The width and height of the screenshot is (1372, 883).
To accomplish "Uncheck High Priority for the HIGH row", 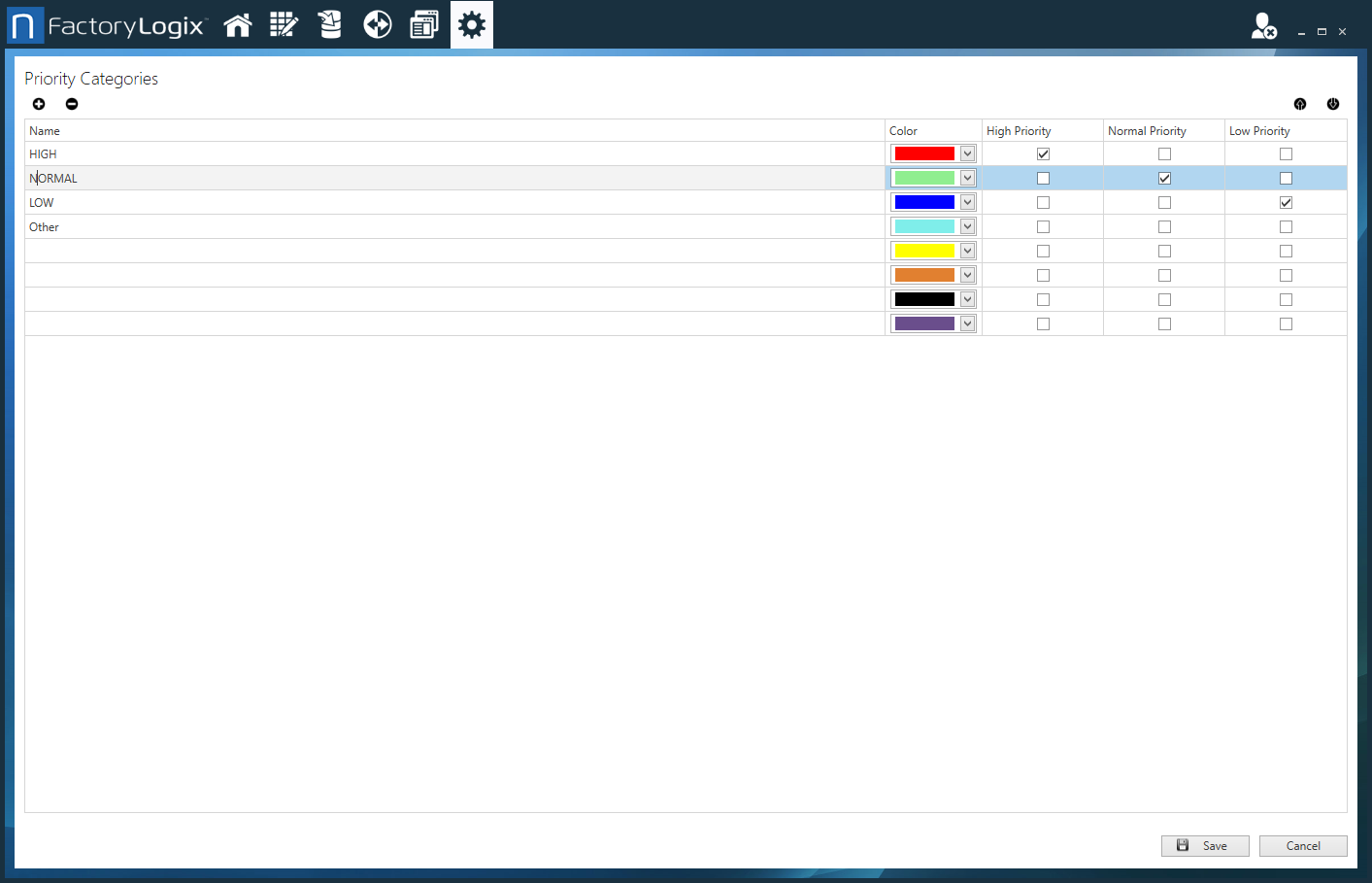I will coord(1043,153).
